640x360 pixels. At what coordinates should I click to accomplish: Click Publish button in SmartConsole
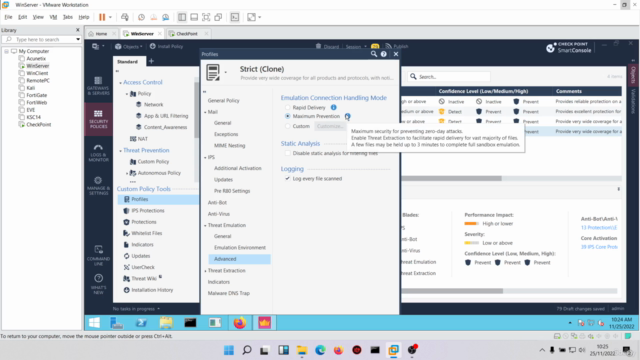[397, 46]
